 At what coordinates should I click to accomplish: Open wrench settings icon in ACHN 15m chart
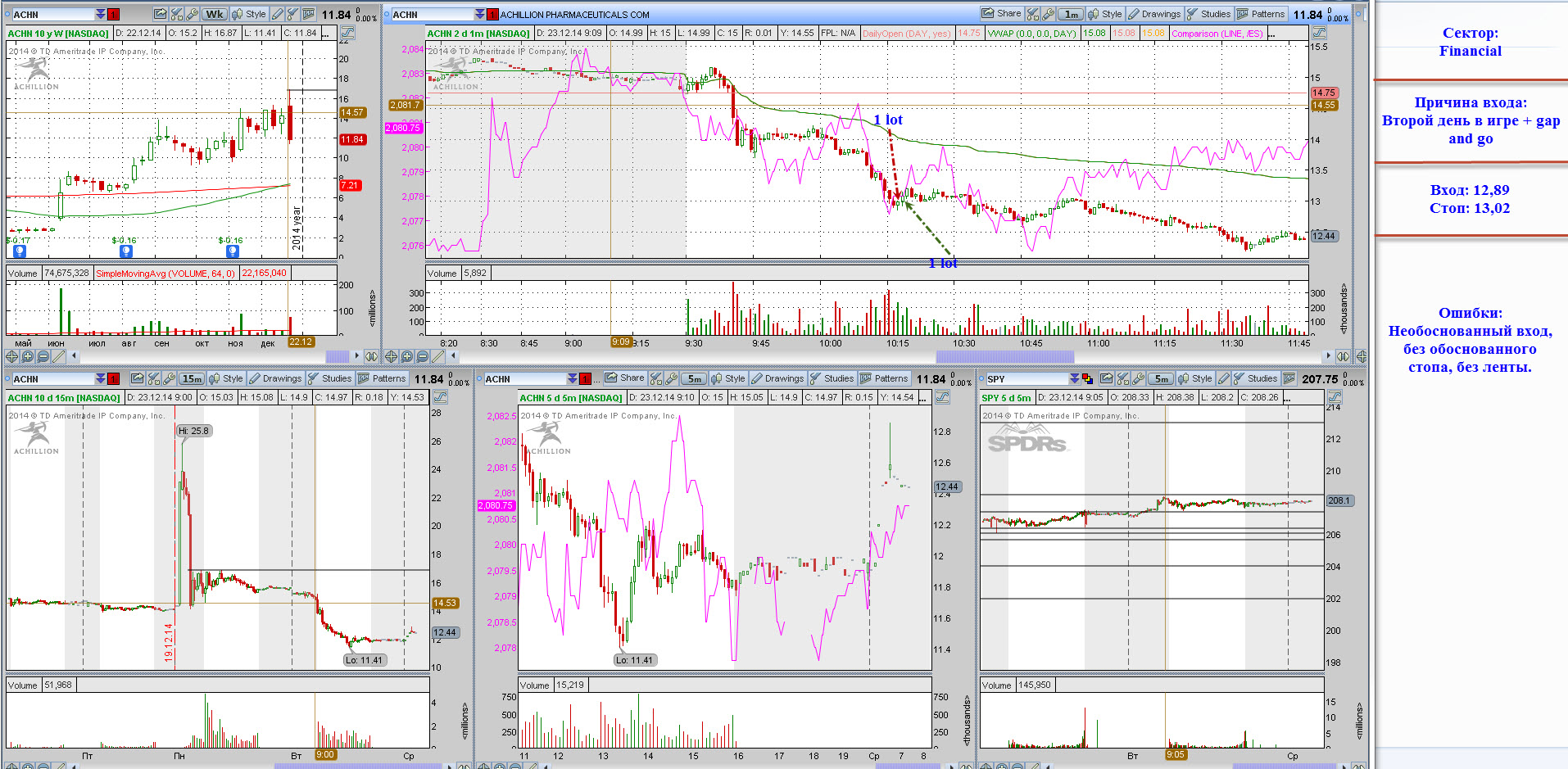point(169,378)
